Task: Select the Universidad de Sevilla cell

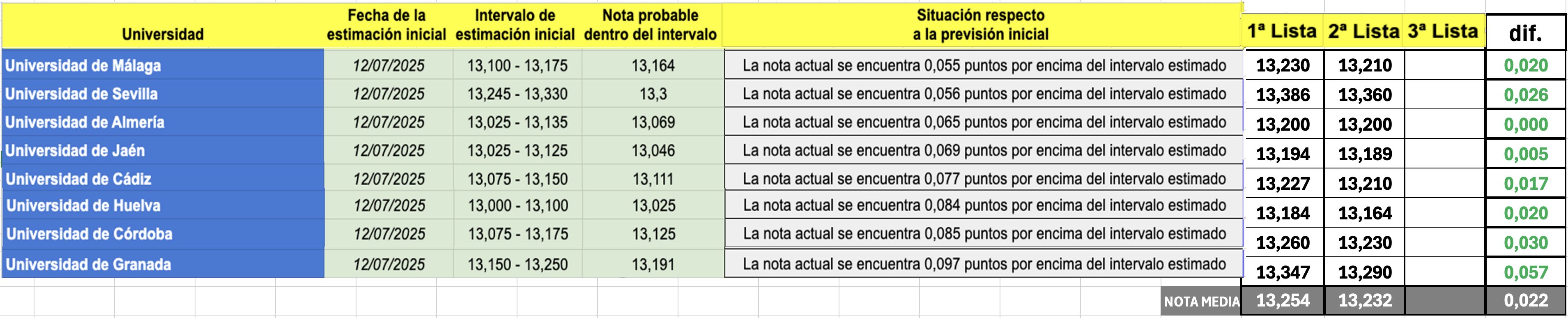Action: pos(163,94)
